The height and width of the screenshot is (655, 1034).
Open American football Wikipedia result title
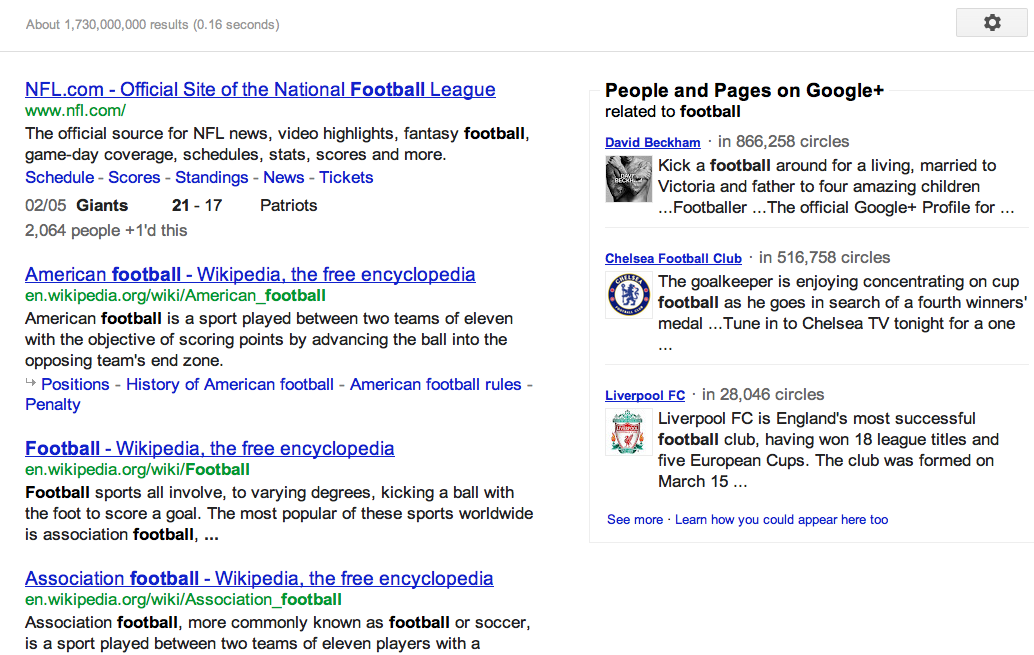[250, 274]
